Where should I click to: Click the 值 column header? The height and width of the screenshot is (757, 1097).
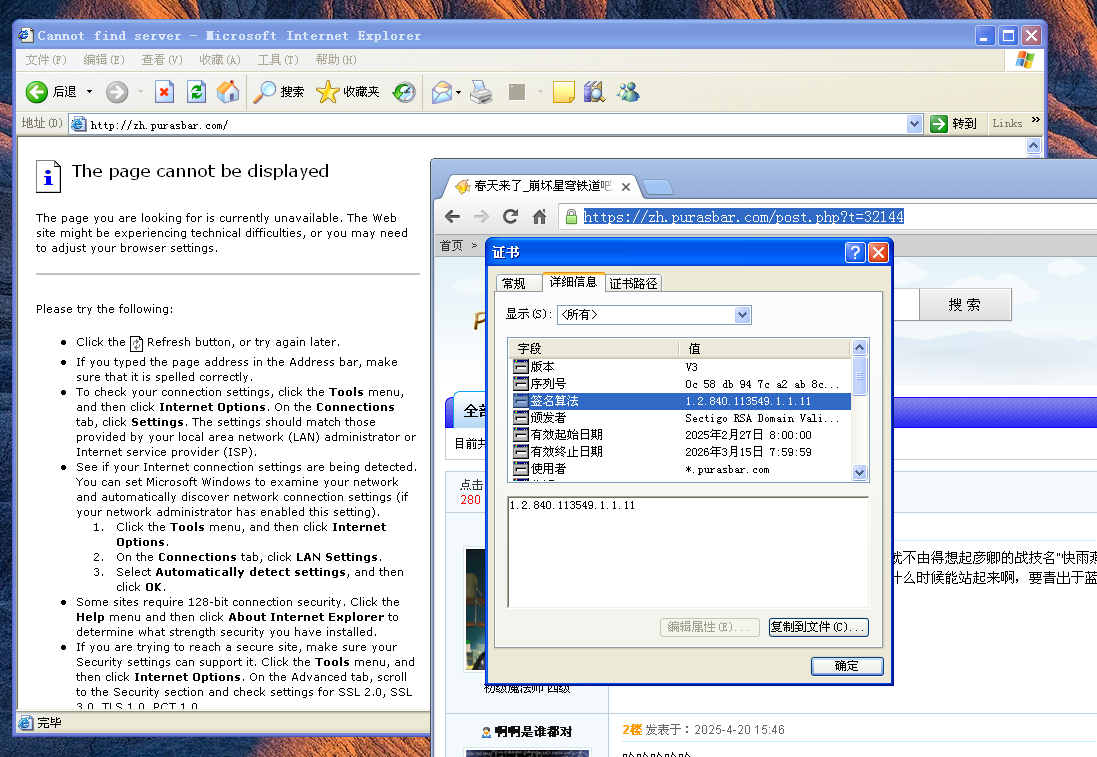click(x=765, y=348)
